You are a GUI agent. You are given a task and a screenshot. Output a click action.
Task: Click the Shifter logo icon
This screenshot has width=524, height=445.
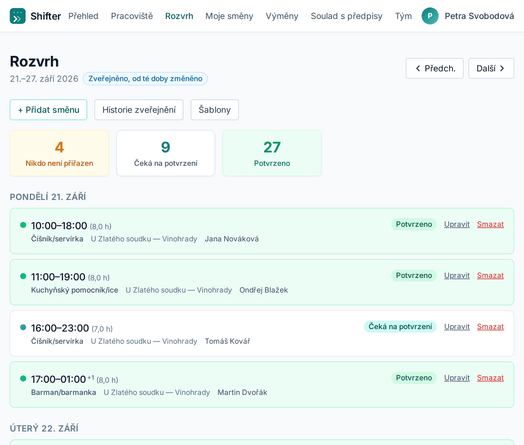click(x=17, y=16)
